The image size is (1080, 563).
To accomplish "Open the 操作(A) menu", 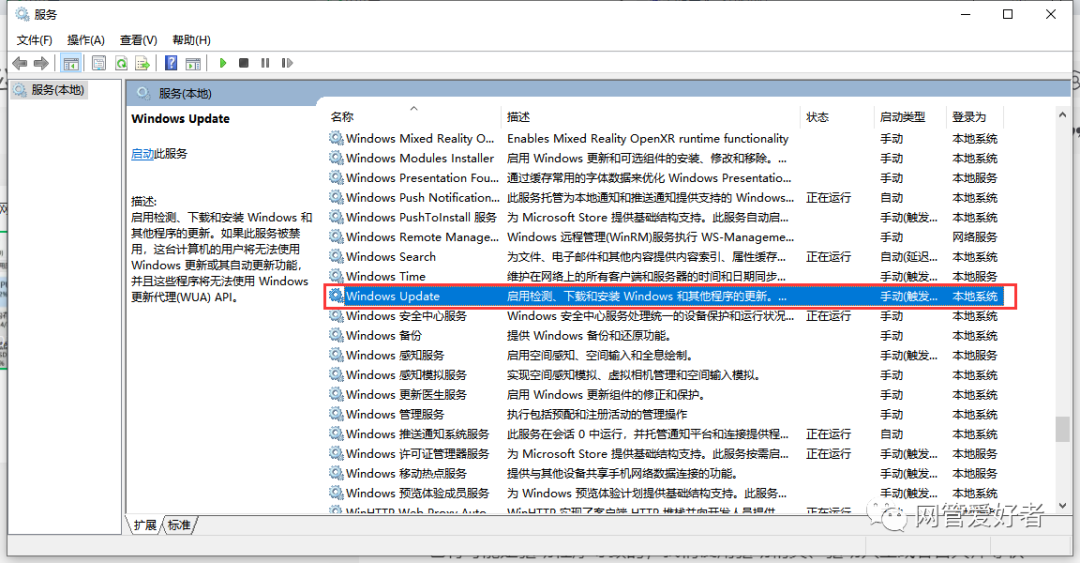I will tap(86, 40).
